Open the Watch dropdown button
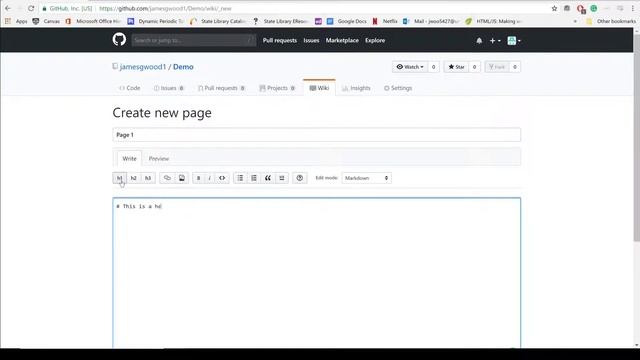Image resolution: width=640 pixels, height=360 pixels. point(410,67)
